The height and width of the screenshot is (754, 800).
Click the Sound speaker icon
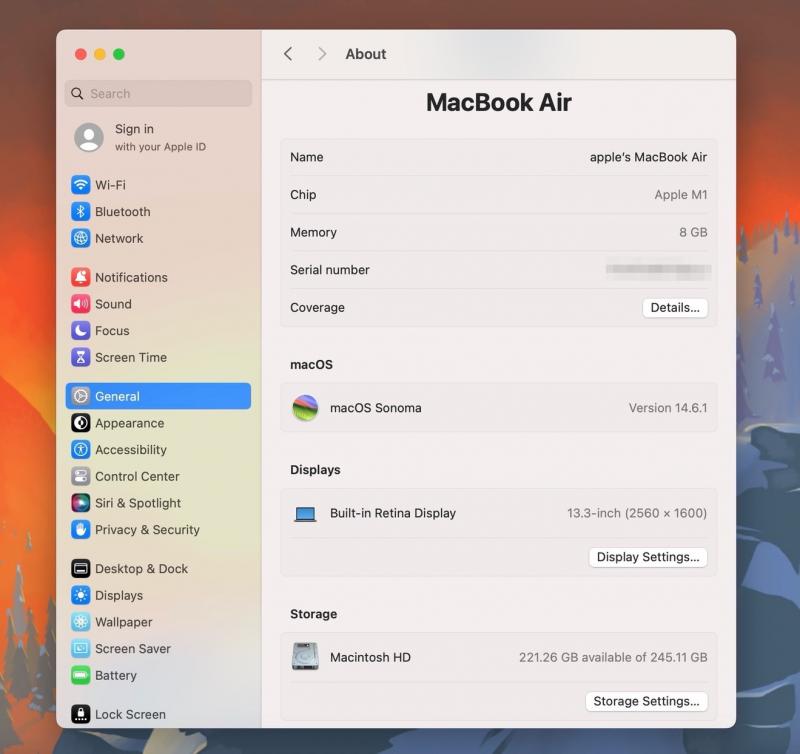tap(81, 304)
